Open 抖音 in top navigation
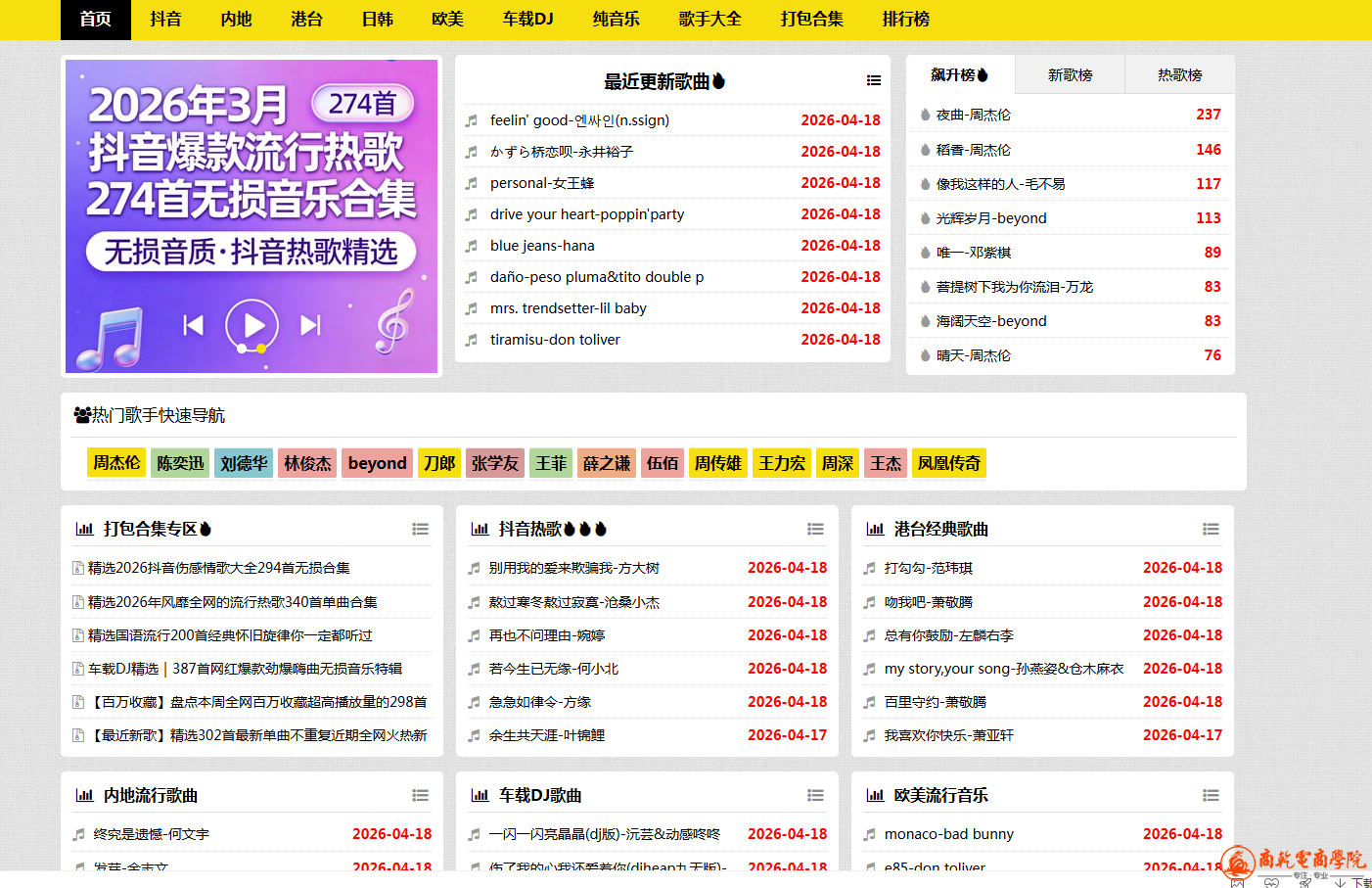1372x888 pixels. tap(165, 20)
